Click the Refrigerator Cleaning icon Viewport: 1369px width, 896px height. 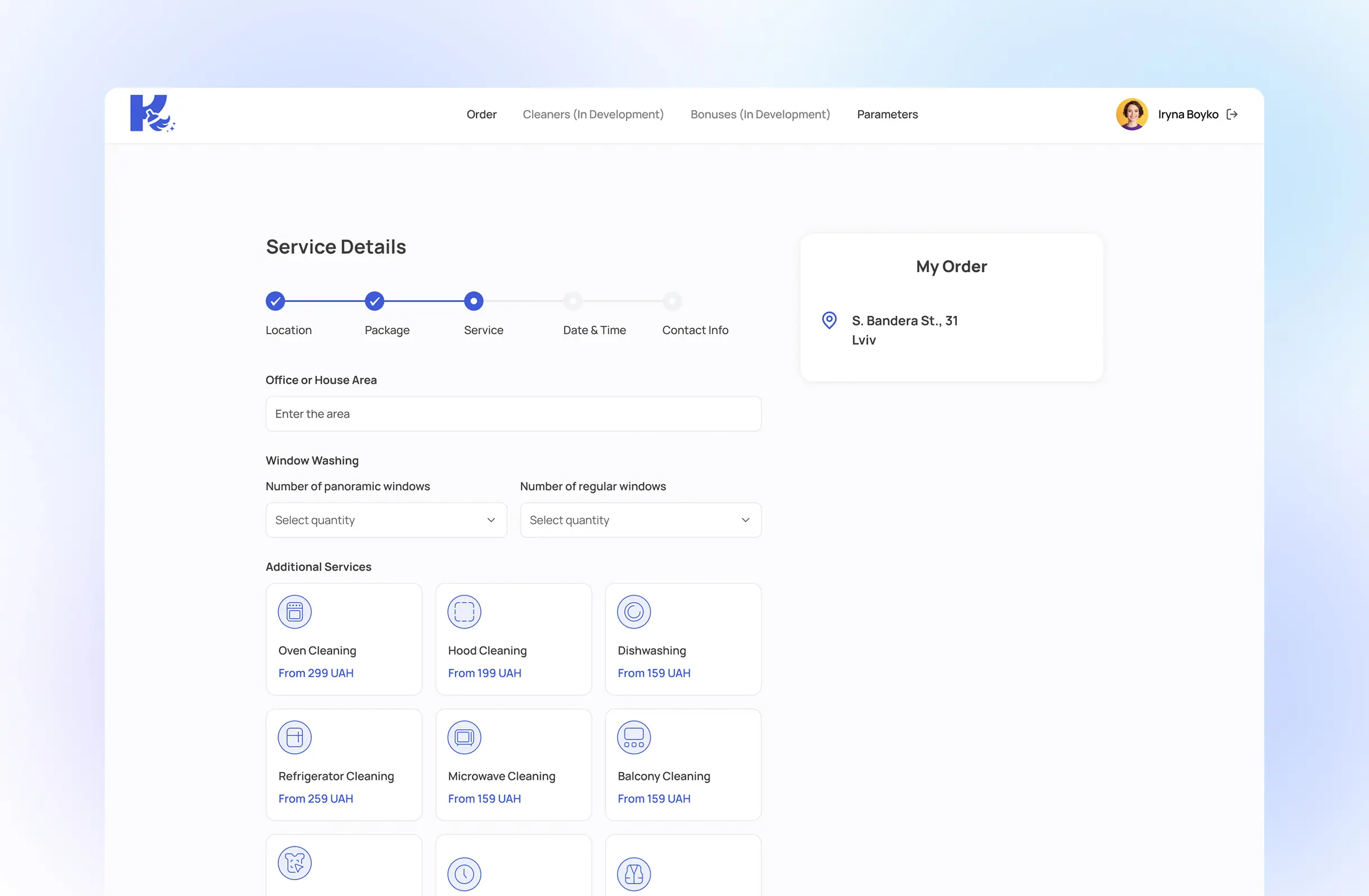pos(294,737)
